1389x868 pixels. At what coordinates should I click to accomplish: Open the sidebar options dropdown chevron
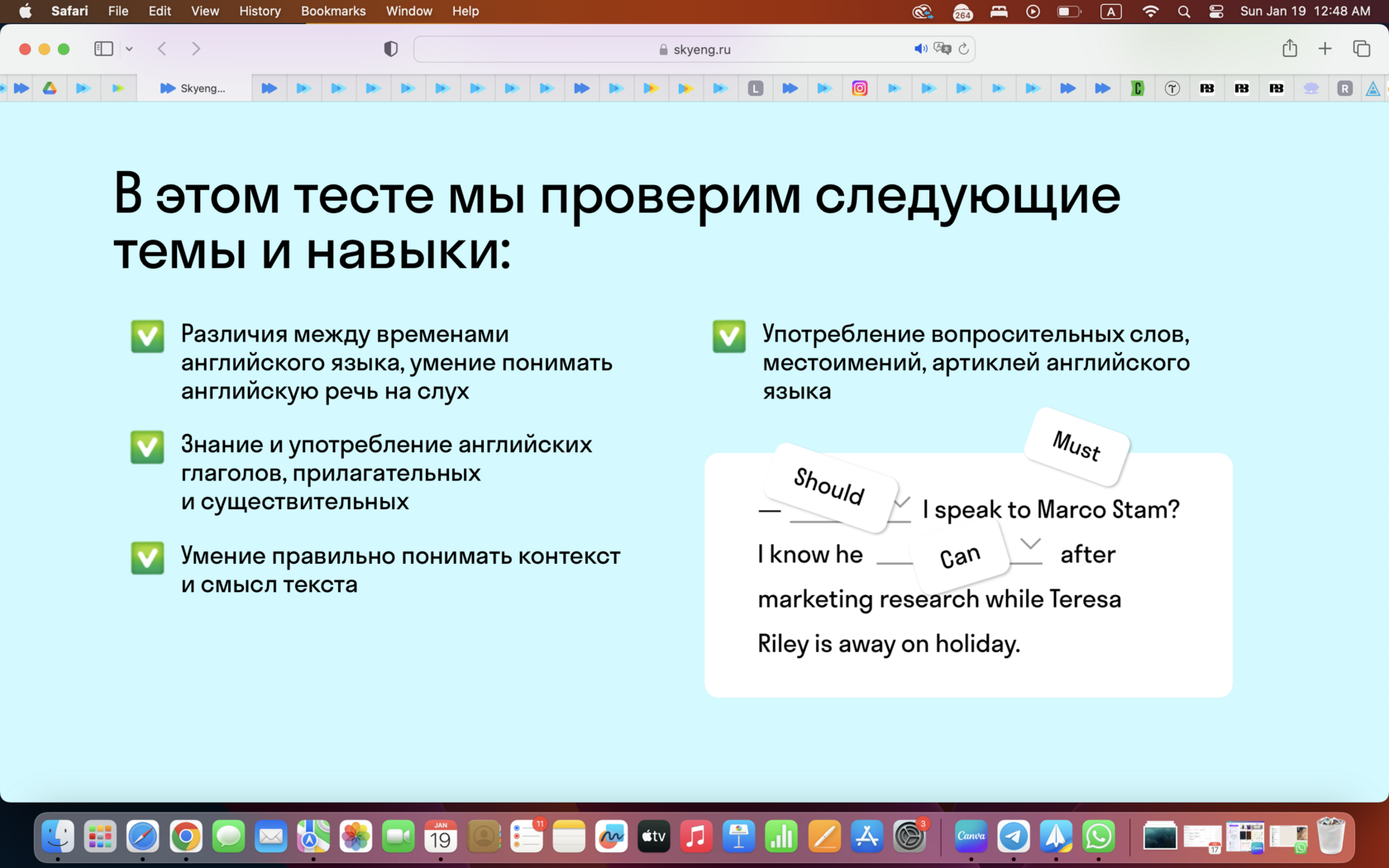[129, 49]
